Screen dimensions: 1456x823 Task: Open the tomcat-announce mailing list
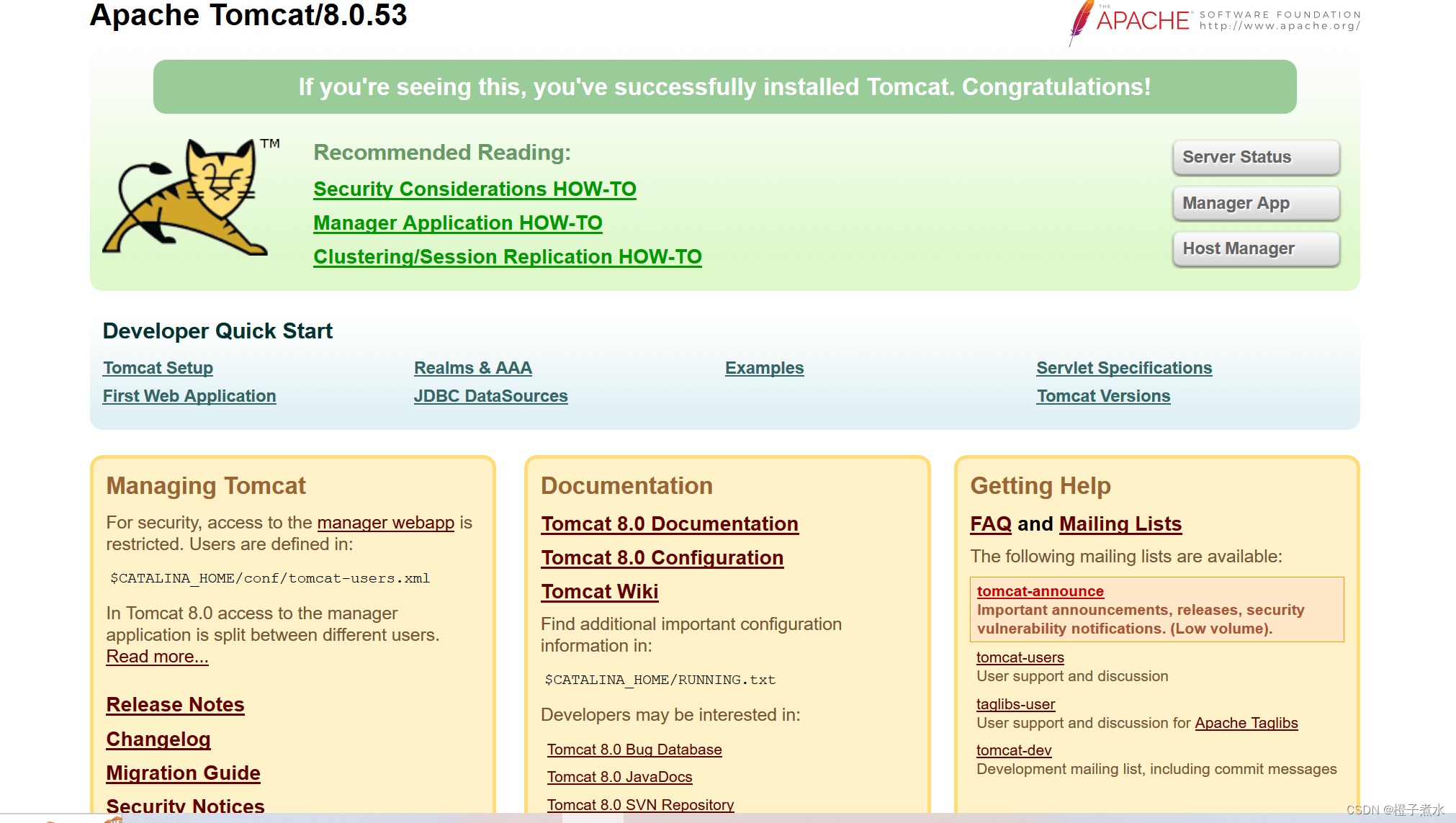tap(1040, 591)
